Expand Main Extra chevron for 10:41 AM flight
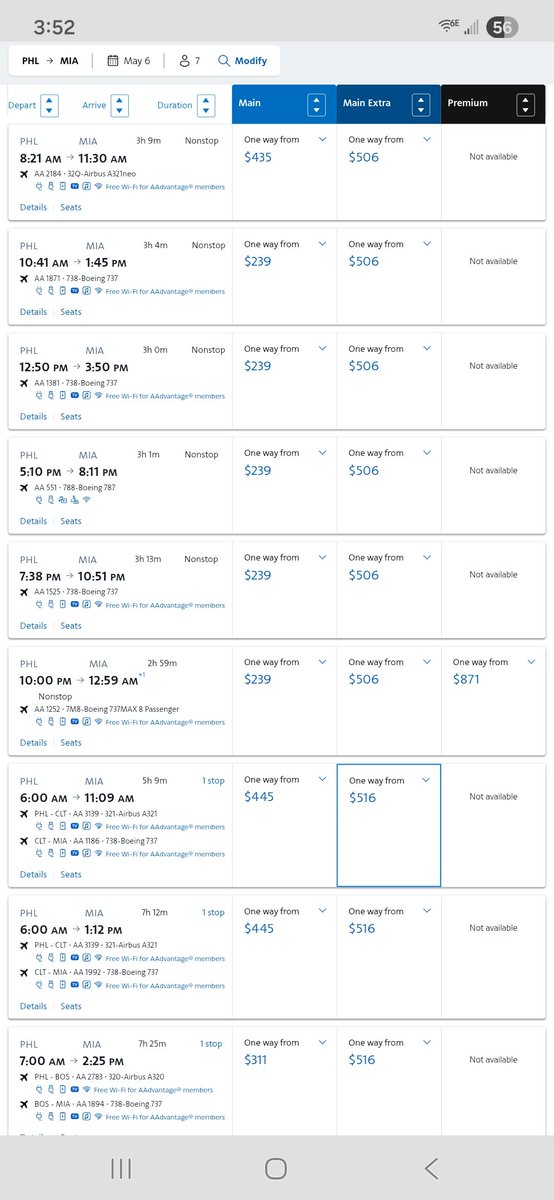Screen dimensions: 554x1200 (426, 244)
